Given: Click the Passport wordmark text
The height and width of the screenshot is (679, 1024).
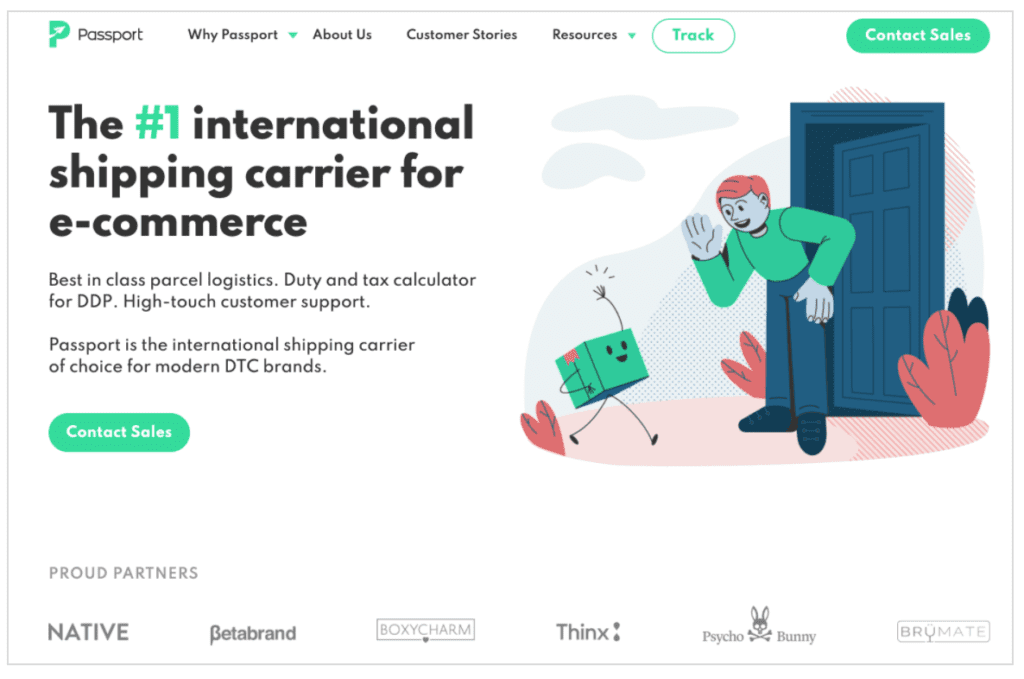Looking at the screenshot, I should [110, 35].
